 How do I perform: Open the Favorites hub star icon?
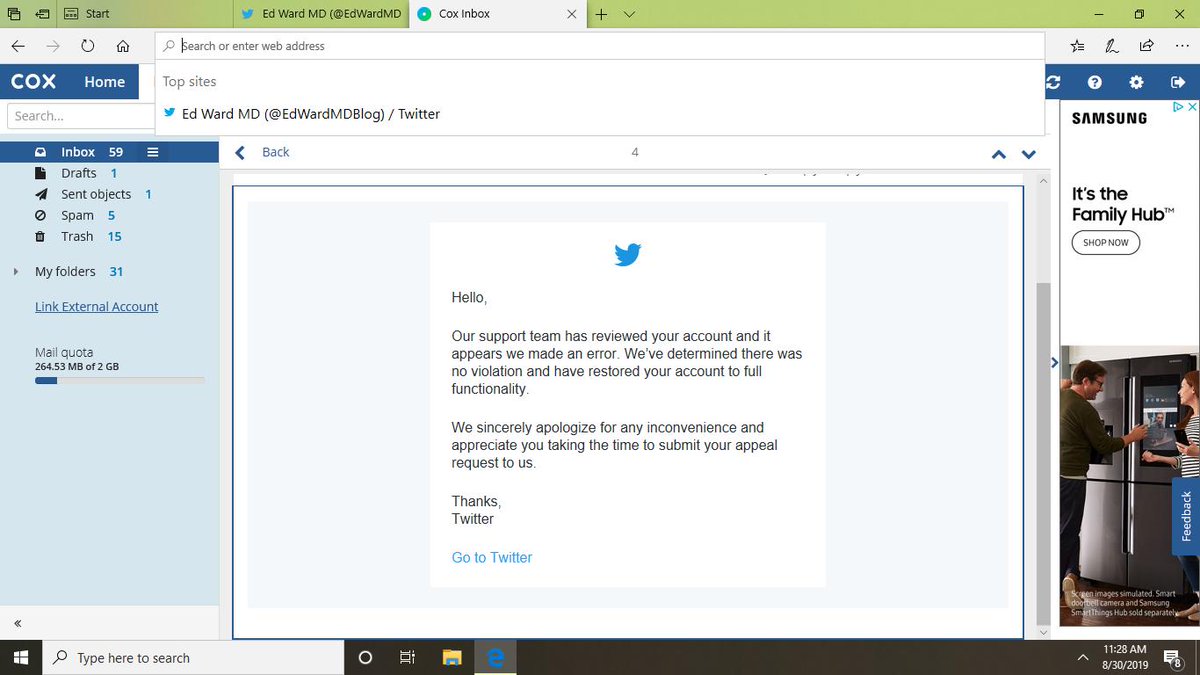1077,46
